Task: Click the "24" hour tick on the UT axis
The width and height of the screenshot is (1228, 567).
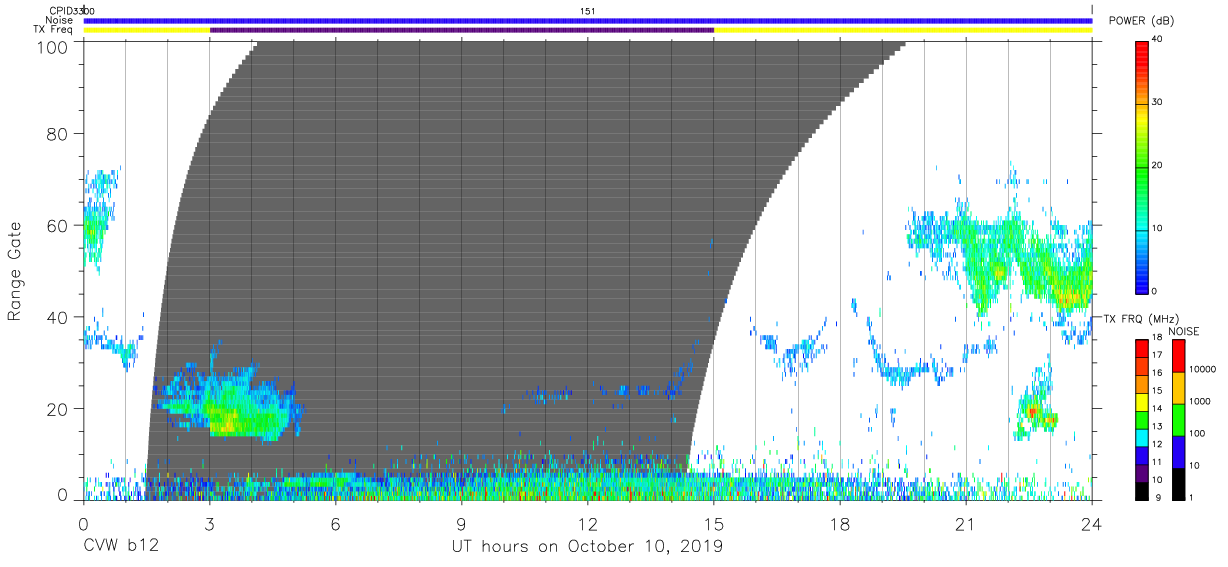Action: [x=1092, y=525]
